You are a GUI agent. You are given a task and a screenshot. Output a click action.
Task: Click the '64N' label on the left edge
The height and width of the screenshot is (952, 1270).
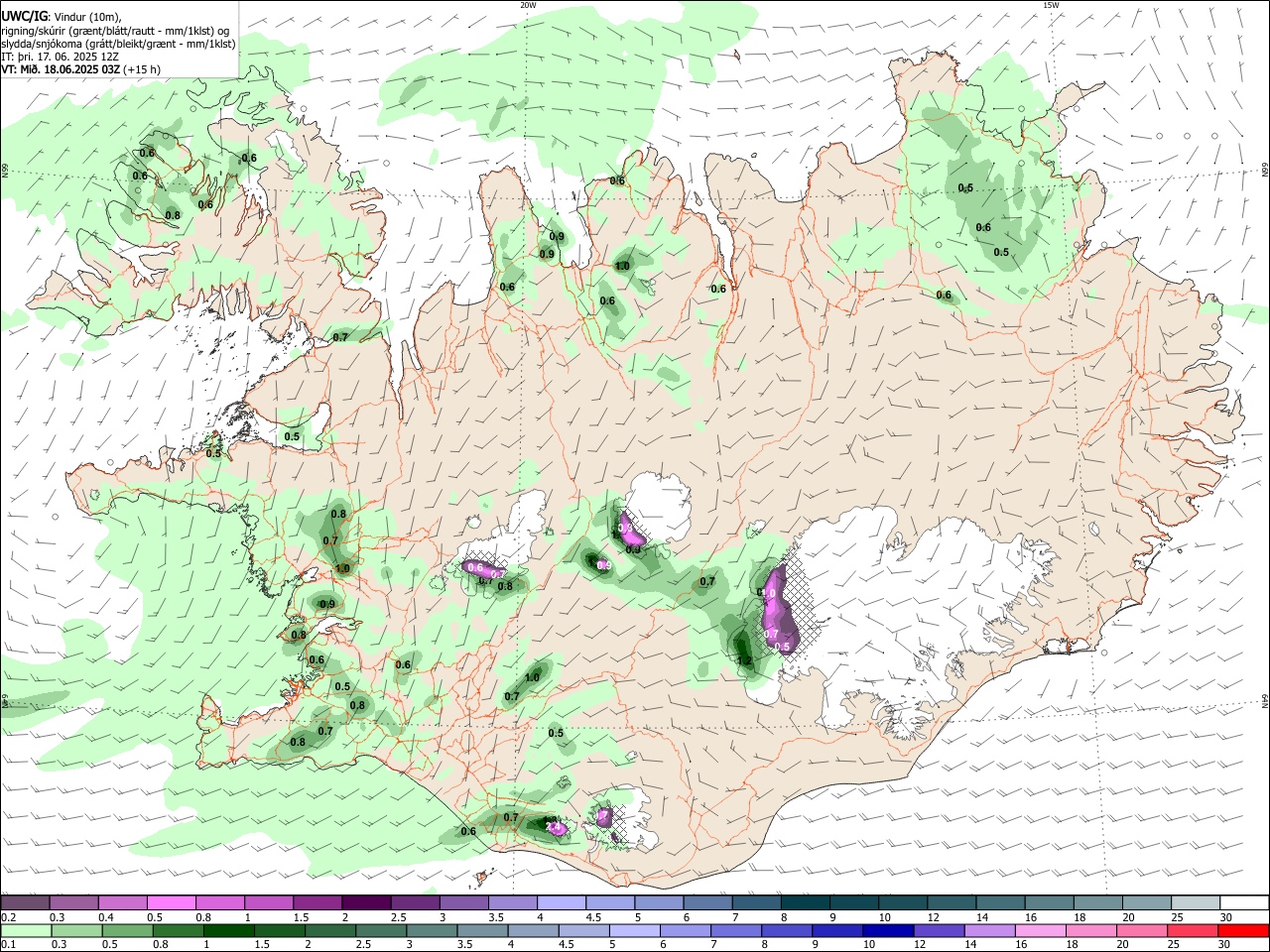coord(5,701)
